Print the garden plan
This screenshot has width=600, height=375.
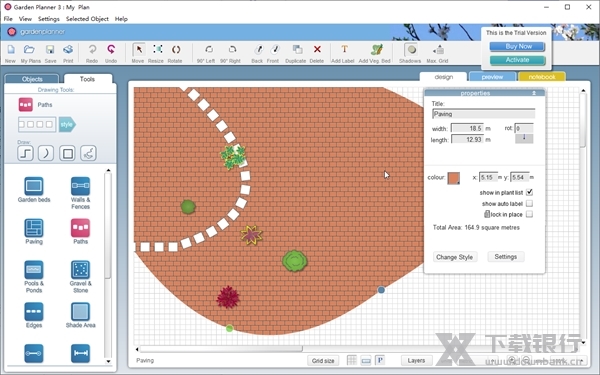pos(68,49)
